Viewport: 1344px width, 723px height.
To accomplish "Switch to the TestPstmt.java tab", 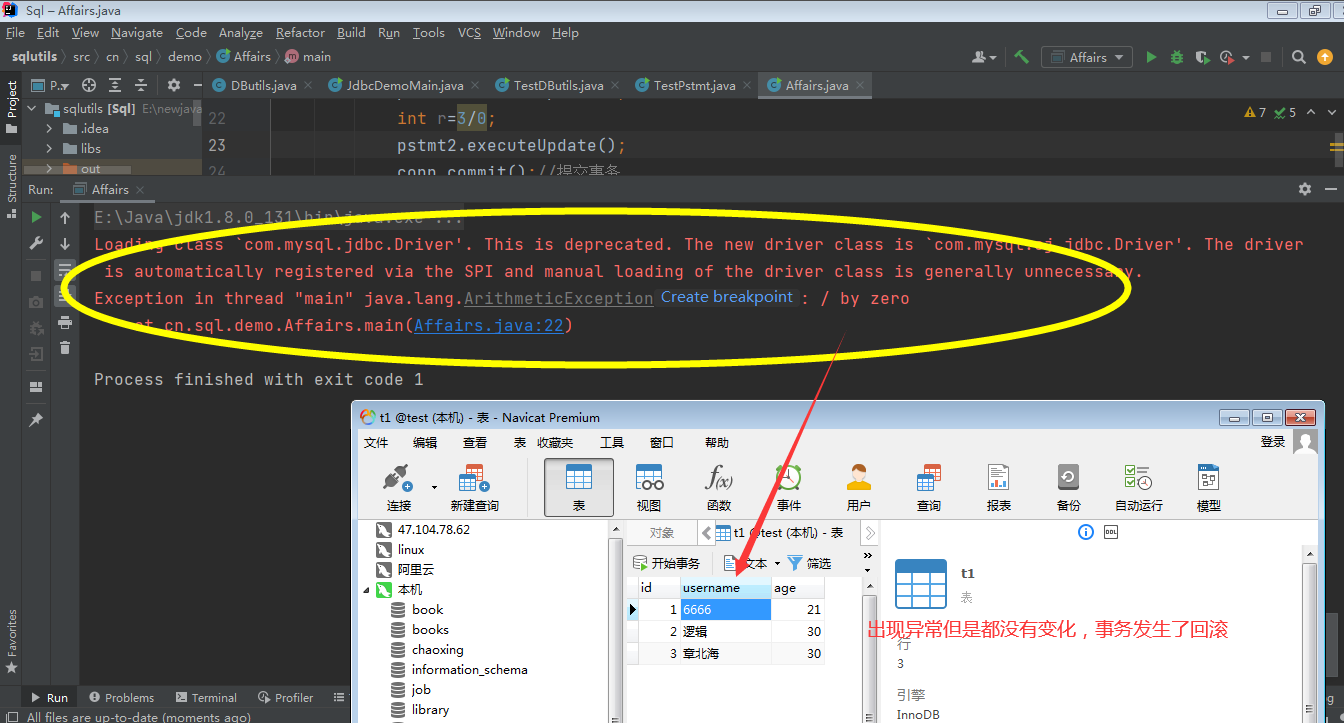I will tap(694, 85).
